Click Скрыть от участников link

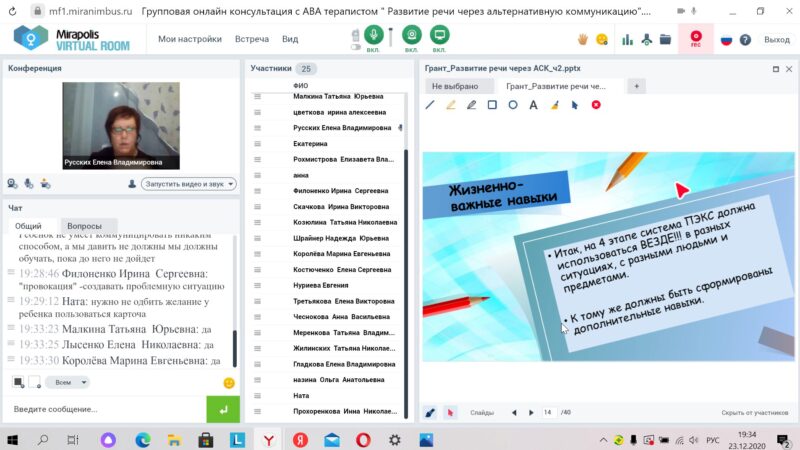coord(755,412)
